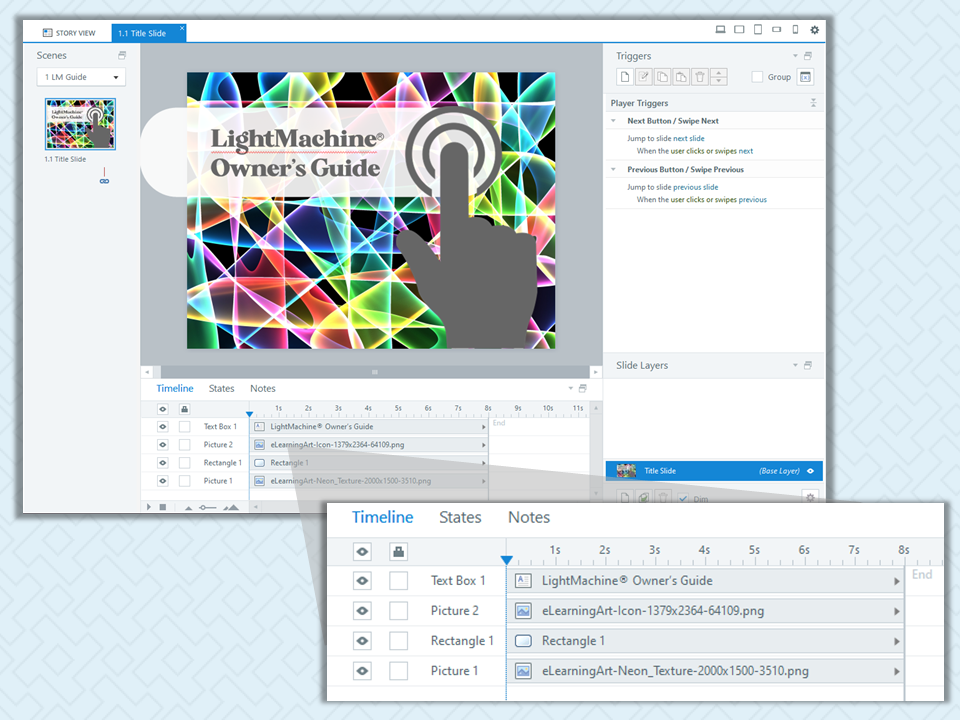
Task: Open the Timeline tab in the main window
Action: [174, 388]
